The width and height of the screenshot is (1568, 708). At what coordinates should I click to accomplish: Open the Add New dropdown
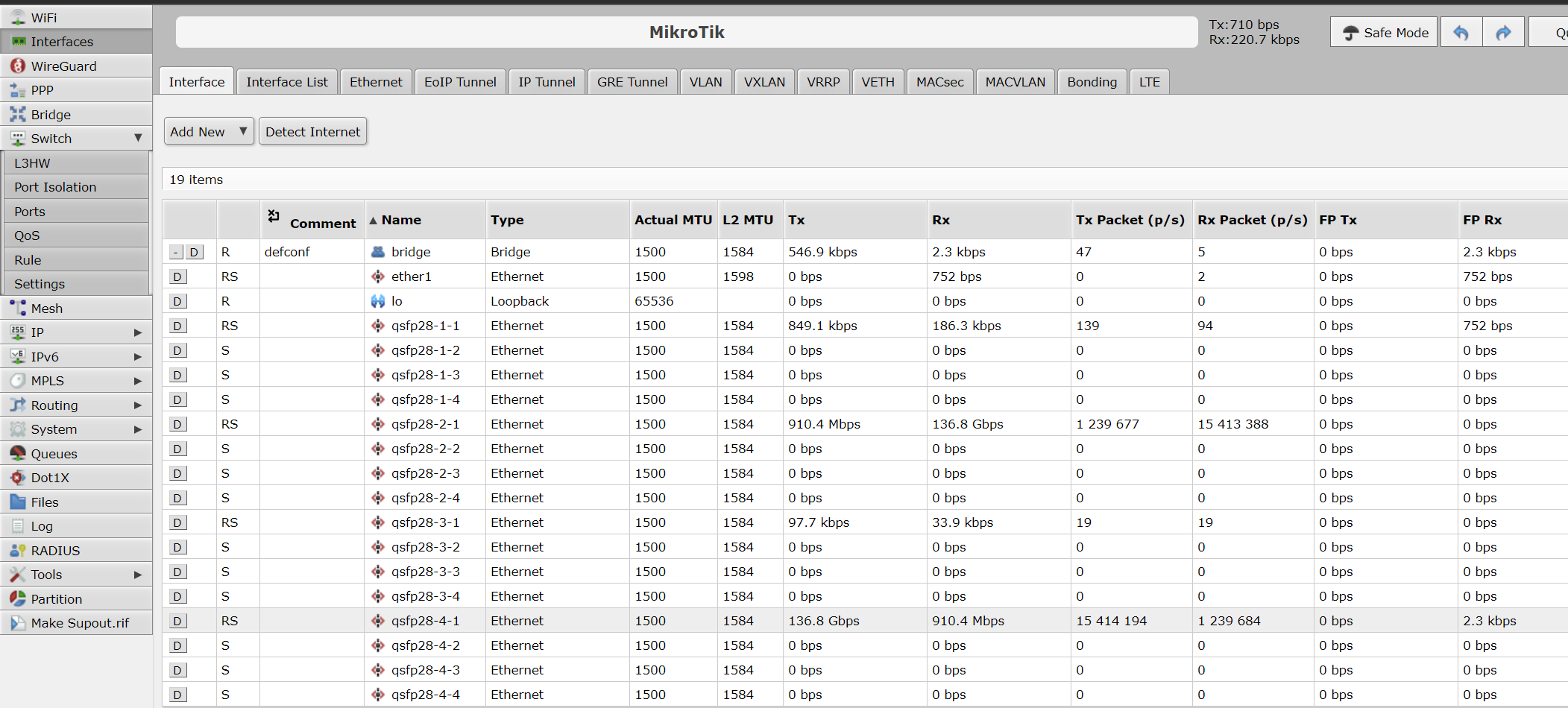click(209, 131)
